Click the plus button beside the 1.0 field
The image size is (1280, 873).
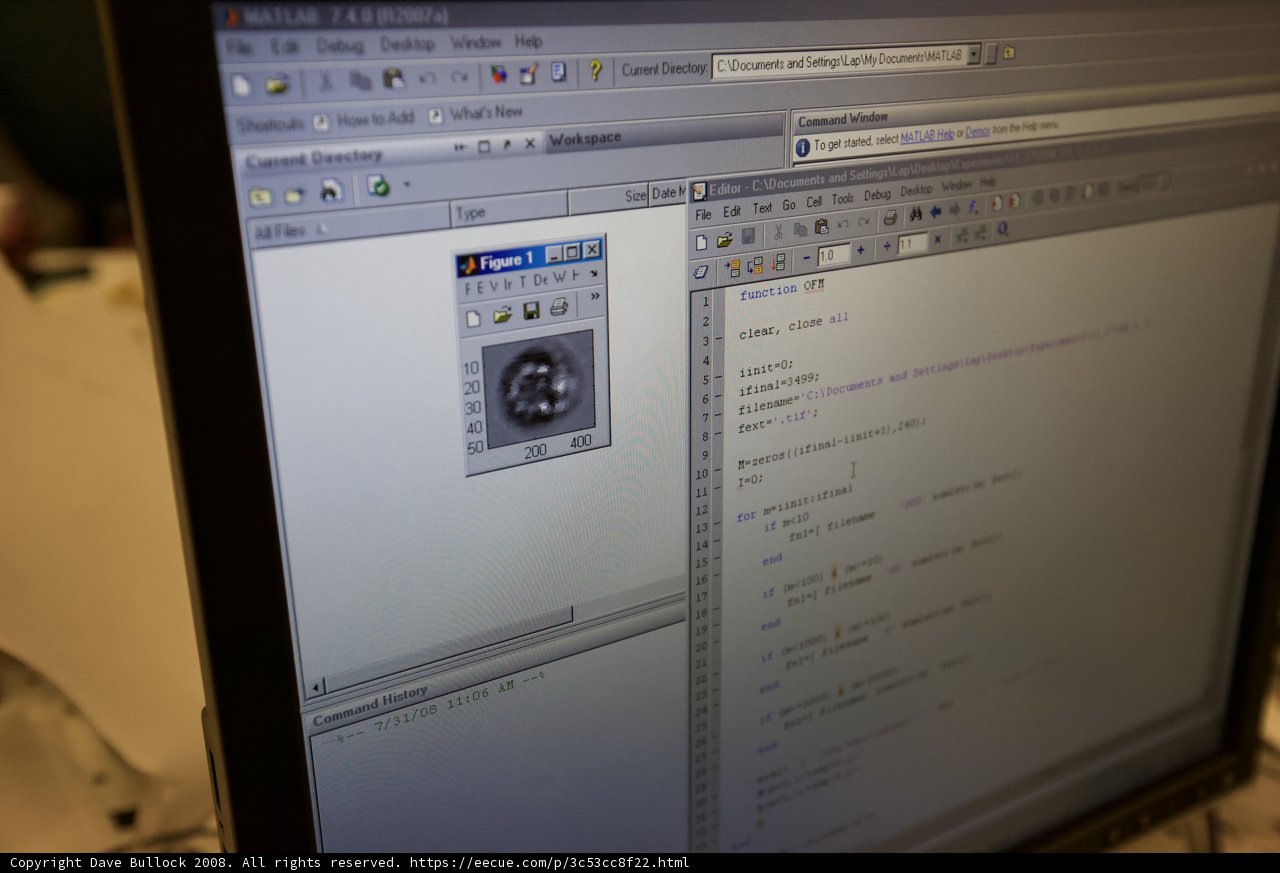[860, 250]
